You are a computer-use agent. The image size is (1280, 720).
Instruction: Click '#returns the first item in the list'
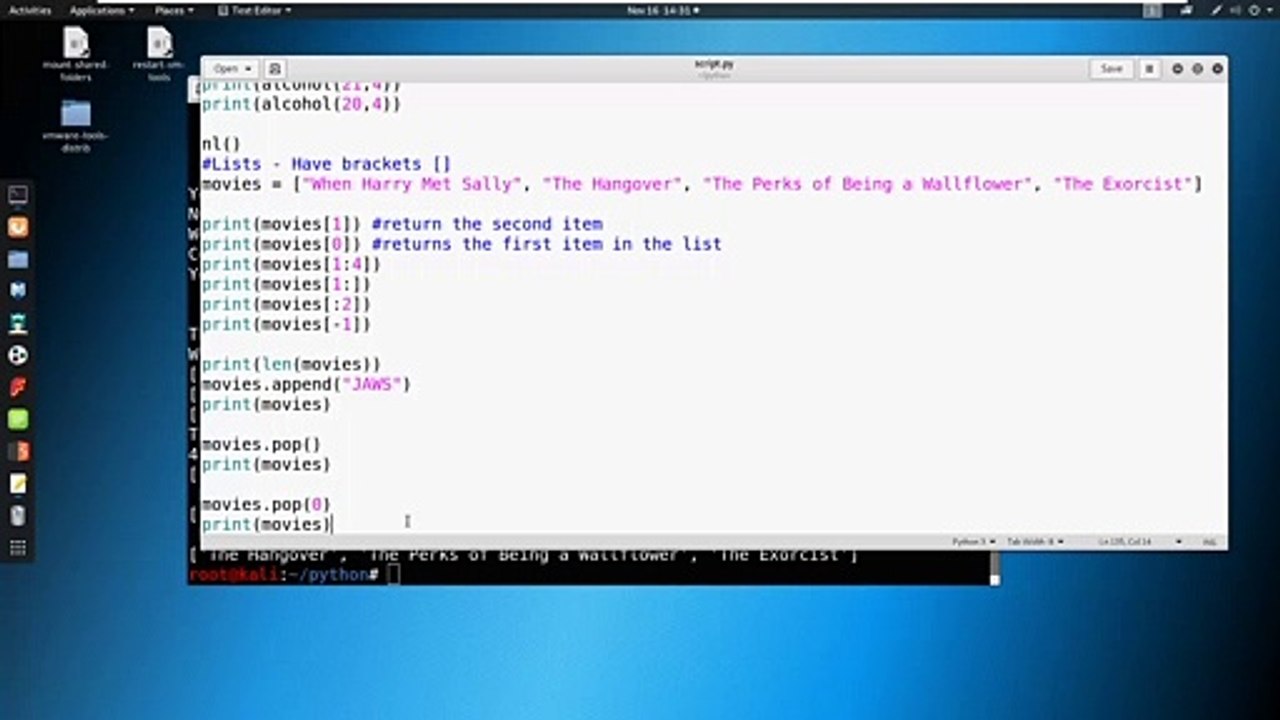point(546,244)
